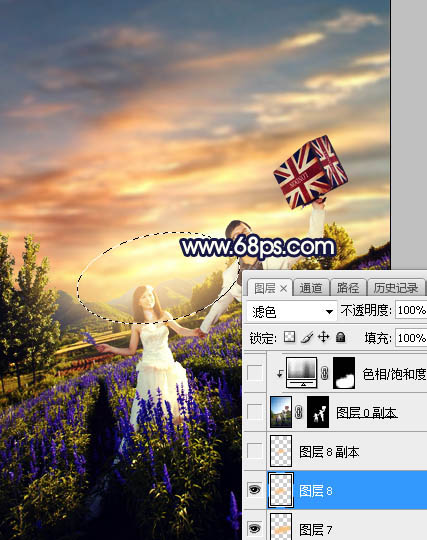Click the clipping mask arrow on adjustment layer
The width and height of the screenshot is (427, 540).
280,373
